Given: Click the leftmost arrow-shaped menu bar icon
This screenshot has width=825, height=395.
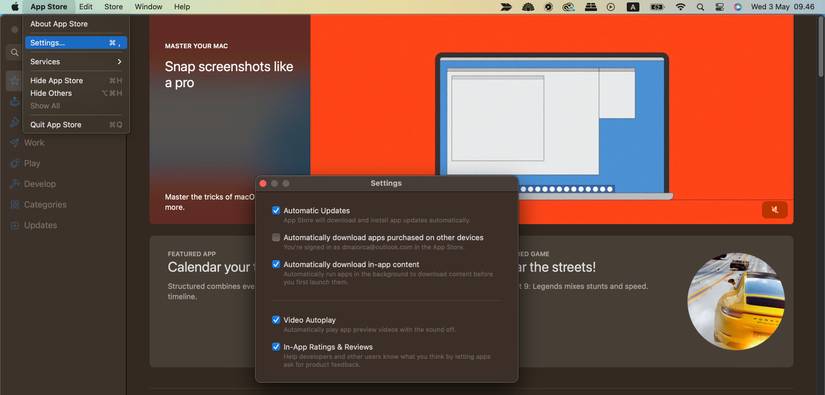Looking at the screenshot, I should 506,7.
